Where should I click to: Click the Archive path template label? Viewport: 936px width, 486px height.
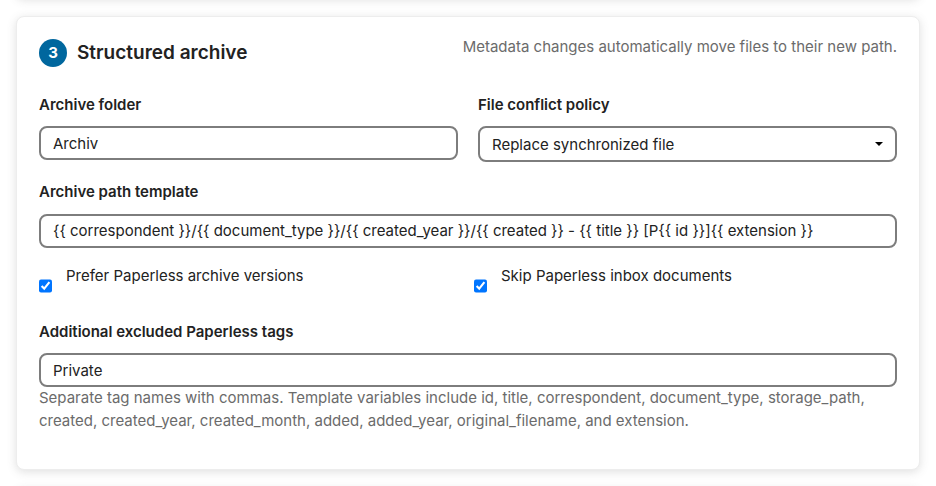point(119,192)
